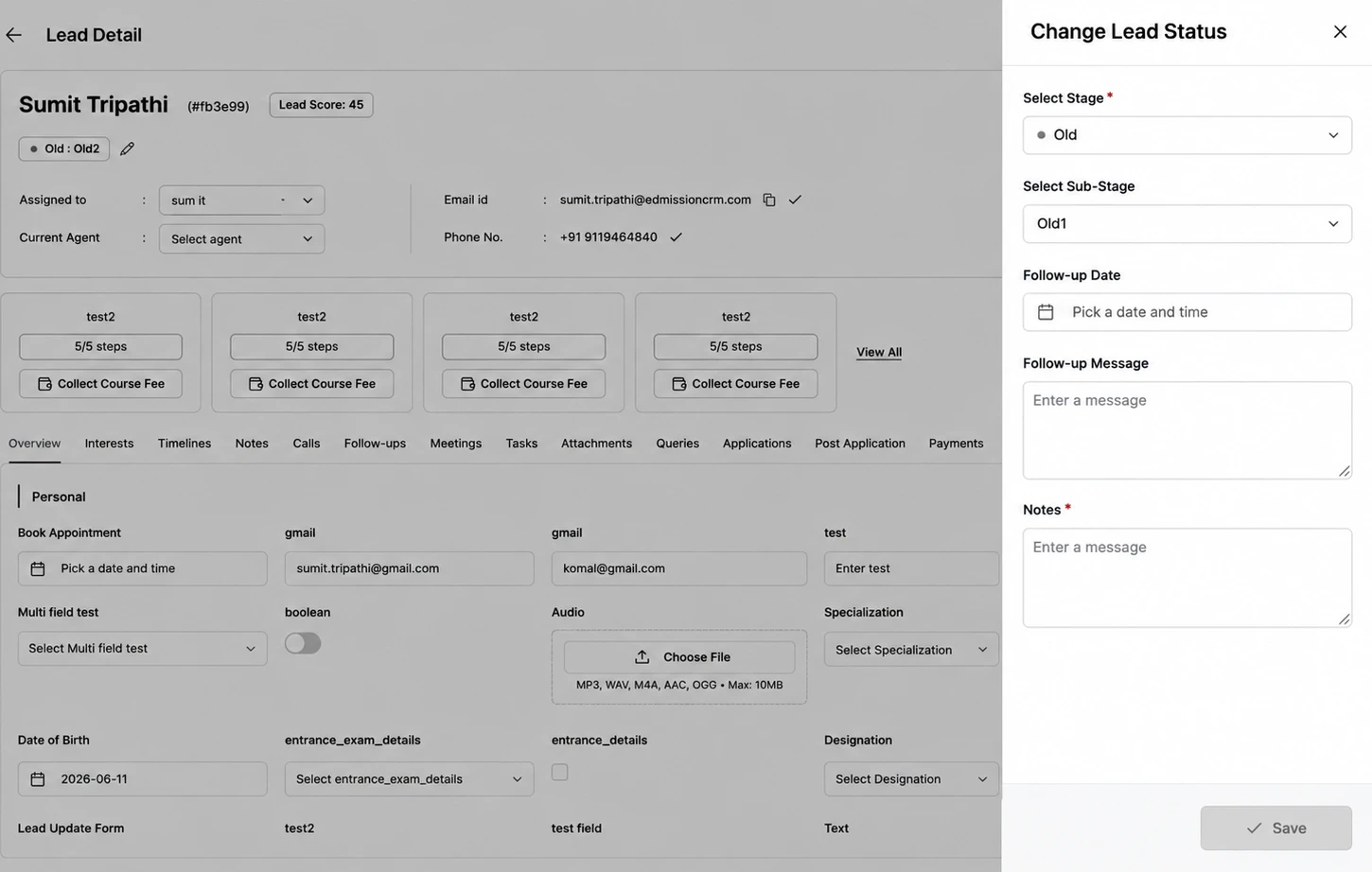Viewport: 1372px width, 872px height.
Task: Switch to the Overview tab
Action: 35,444
